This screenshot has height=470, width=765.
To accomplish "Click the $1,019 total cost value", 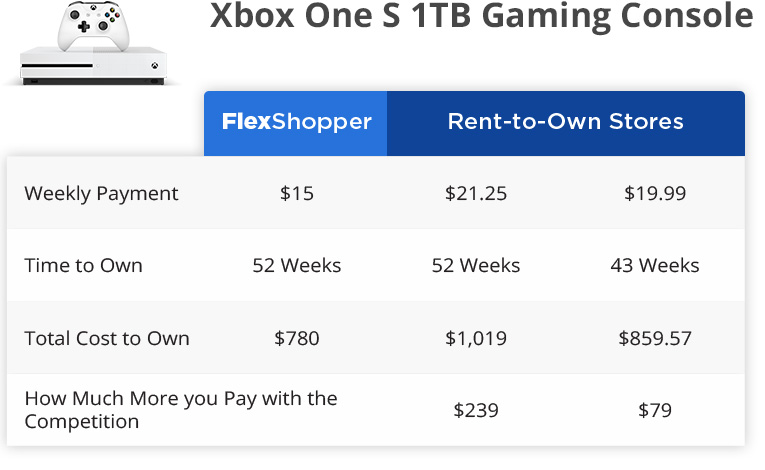I will (476, 338).
